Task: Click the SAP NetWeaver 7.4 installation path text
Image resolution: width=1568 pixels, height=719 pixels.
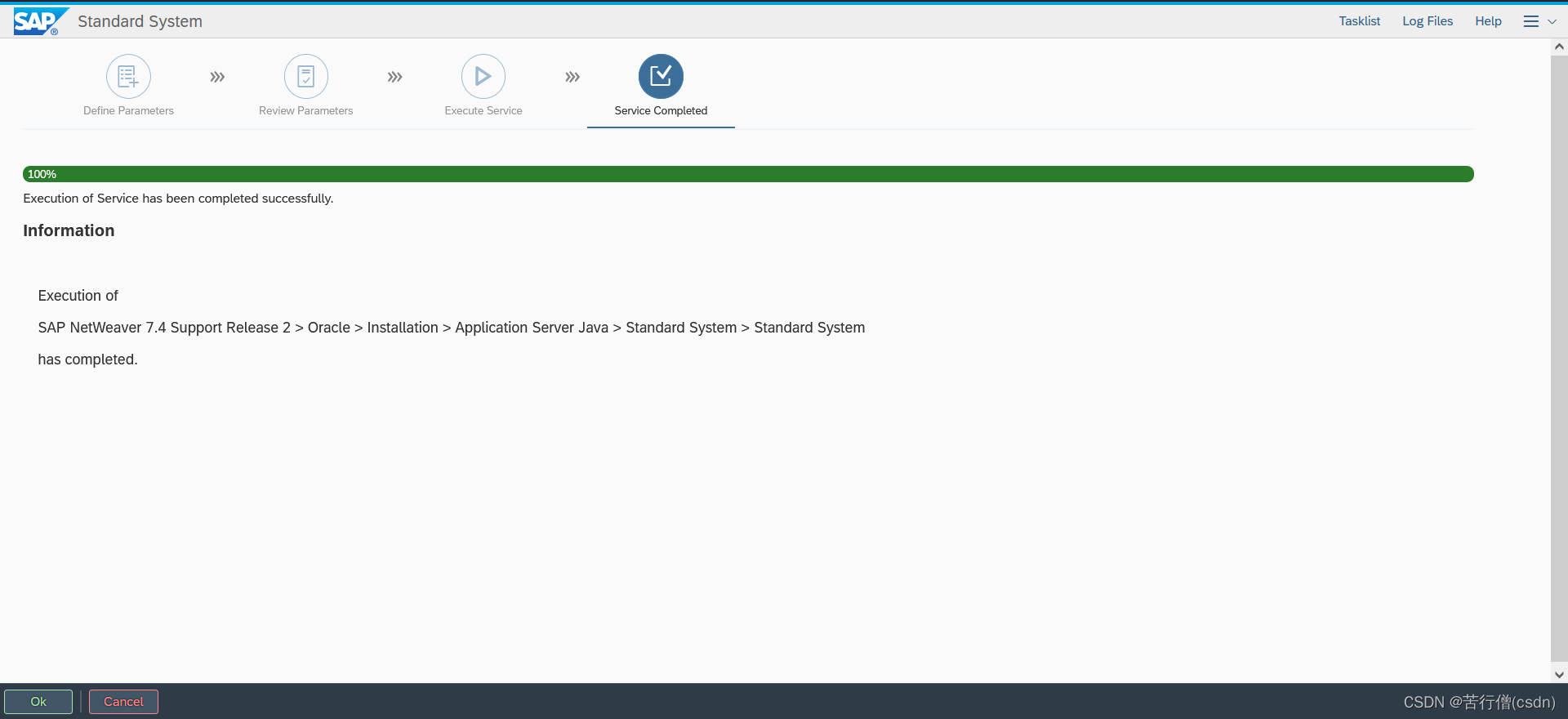Action: click(452, 328)
